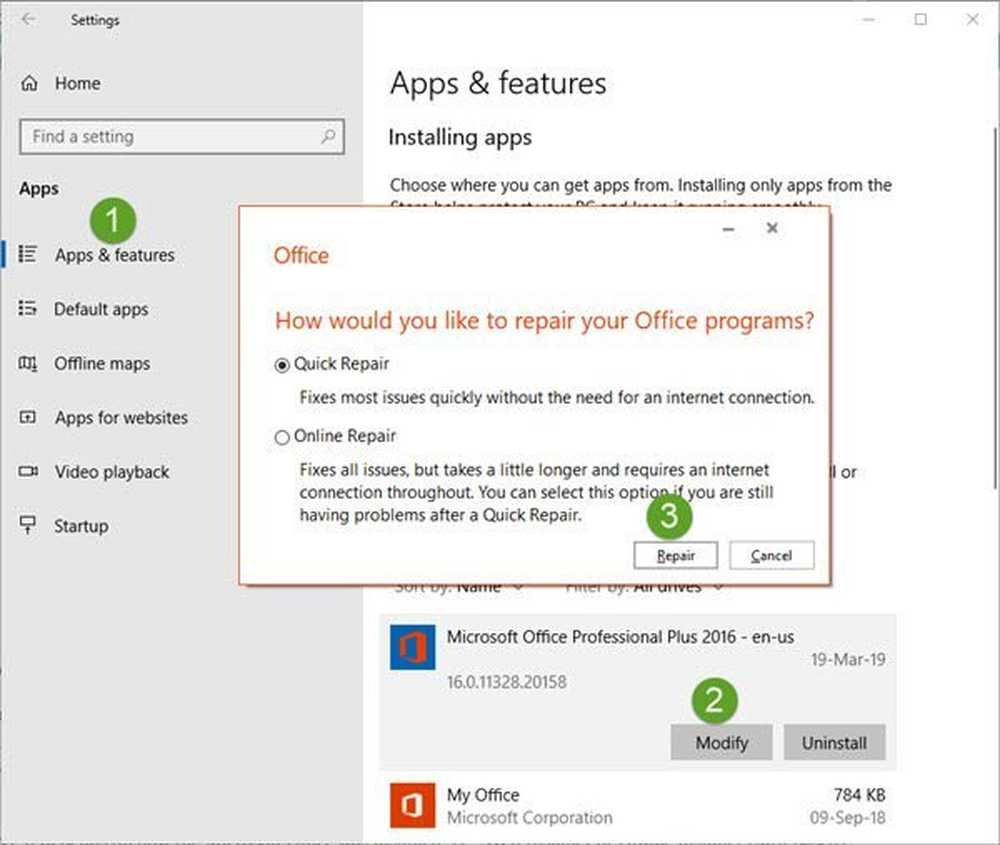This screenshot has width=1000, height=845.
Task: Uninstall Microsoft Office Professional Plus 2016
Action: pyautogui.click(x=834, y=742)
